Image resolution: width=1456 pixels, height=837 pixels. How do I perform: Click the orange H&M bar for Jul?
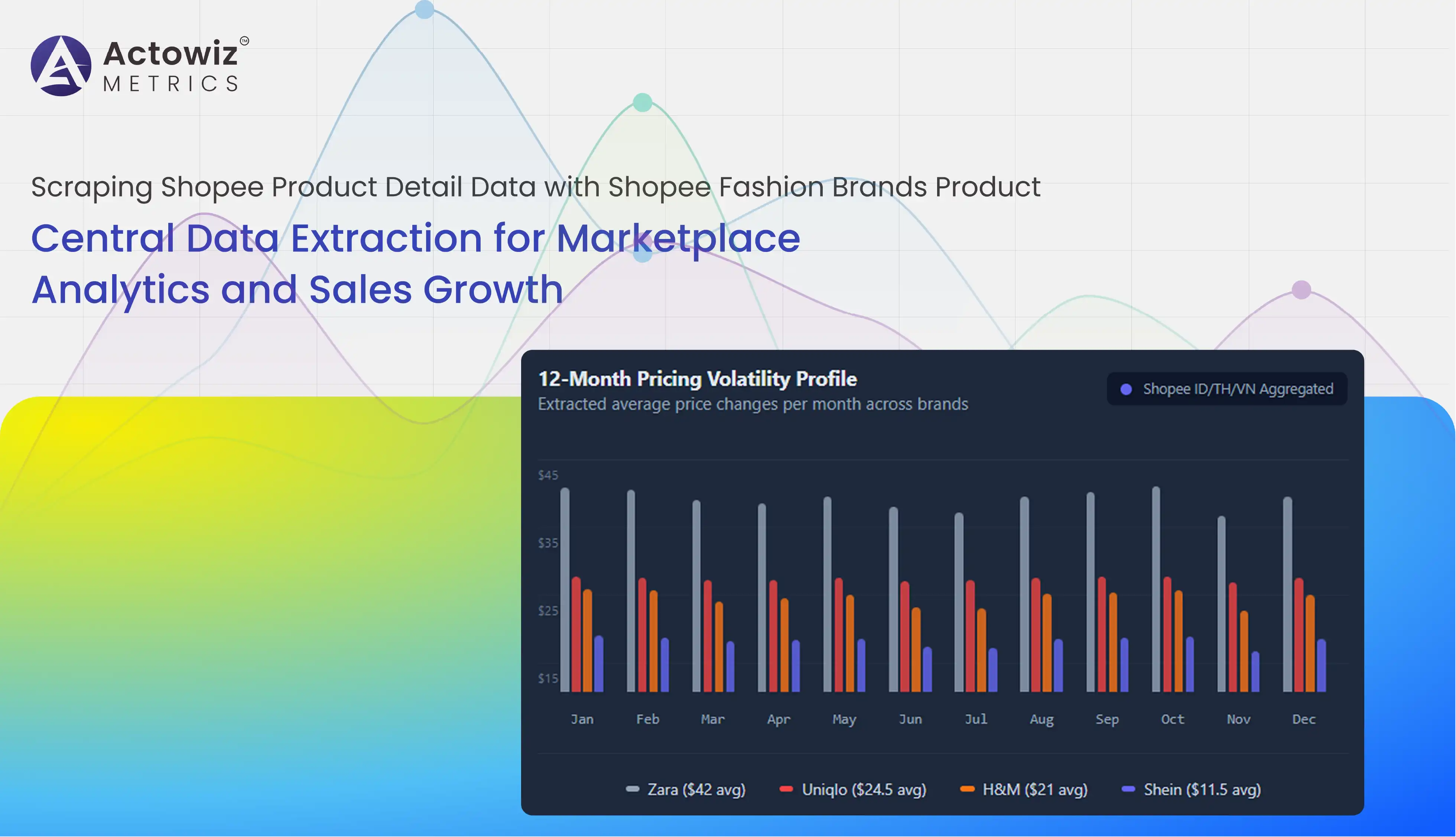click(982, 651)
